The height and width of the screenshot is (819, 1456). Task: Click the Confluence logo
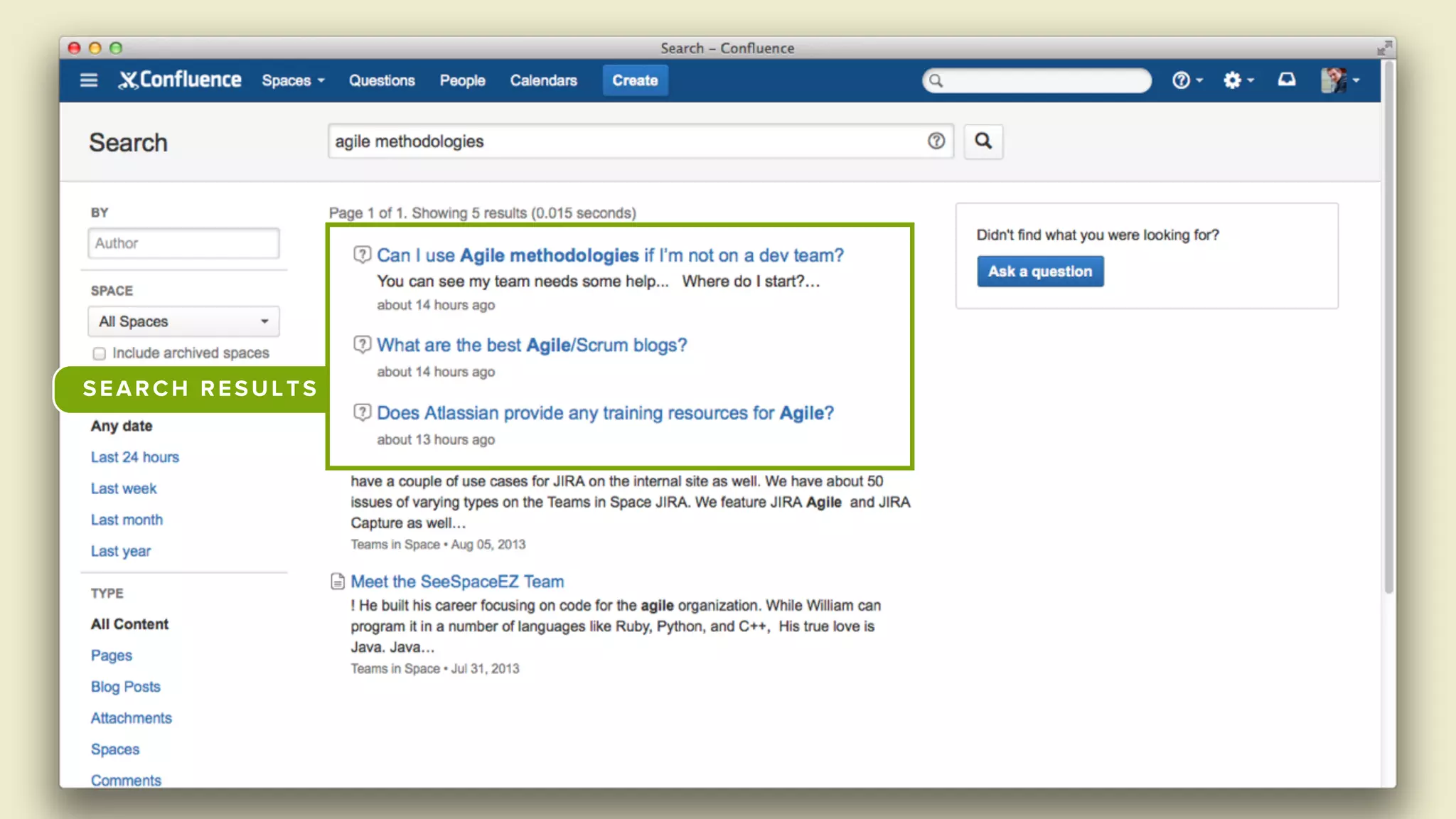pyautogui.click(x=181, y=80)
